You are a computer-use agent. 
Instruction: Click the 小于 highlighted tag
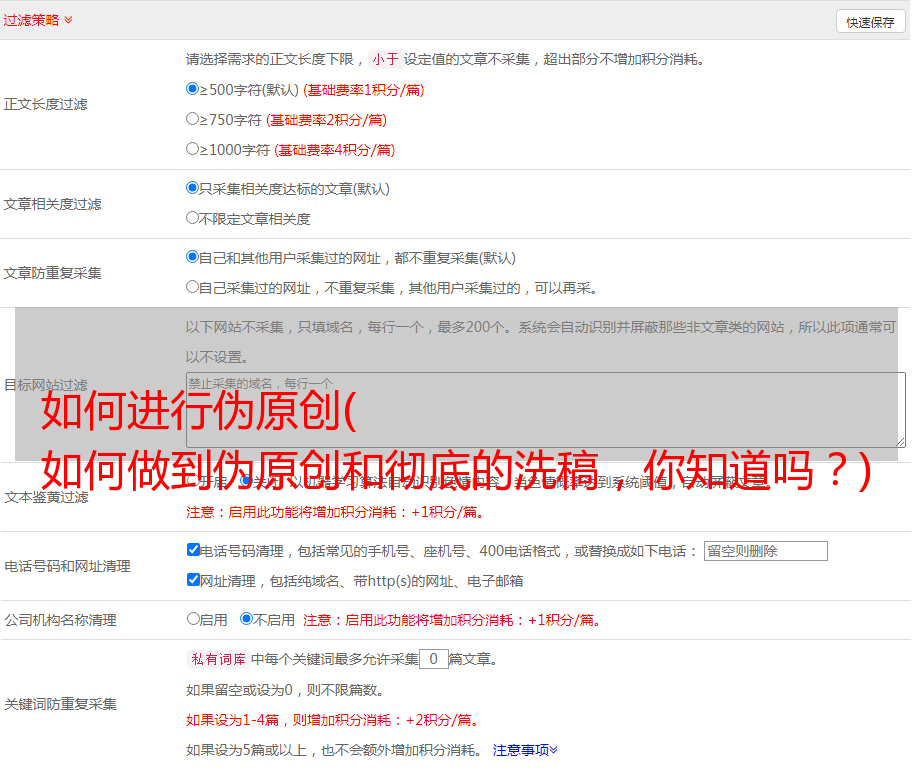pyautogui.click(x=385, y=59)
